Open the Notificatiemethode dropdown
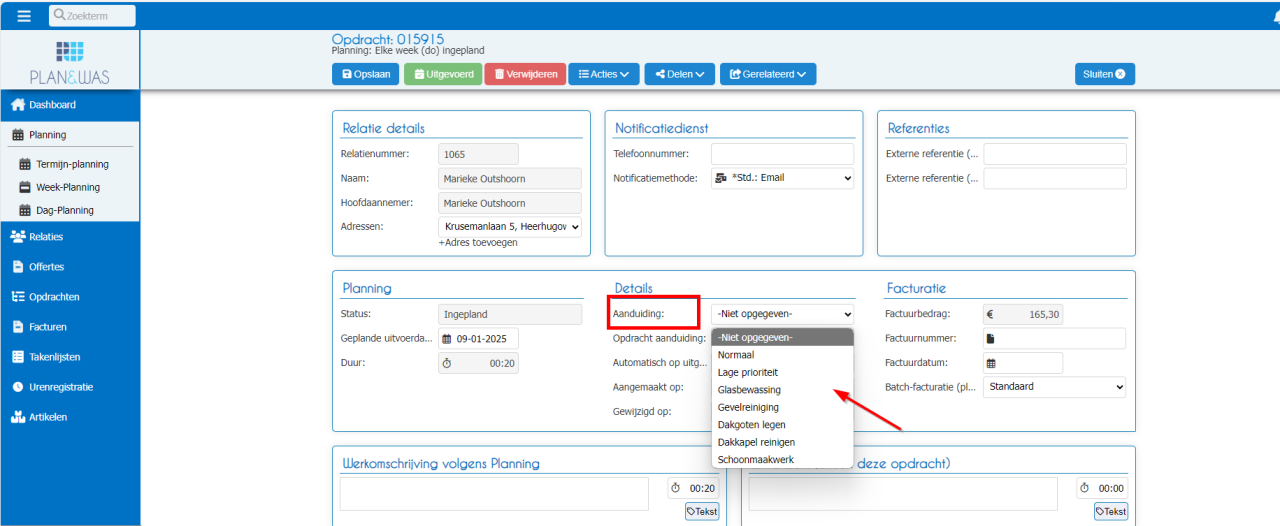The height and width of the screenshot is (526, 1280). pos(782,178)
